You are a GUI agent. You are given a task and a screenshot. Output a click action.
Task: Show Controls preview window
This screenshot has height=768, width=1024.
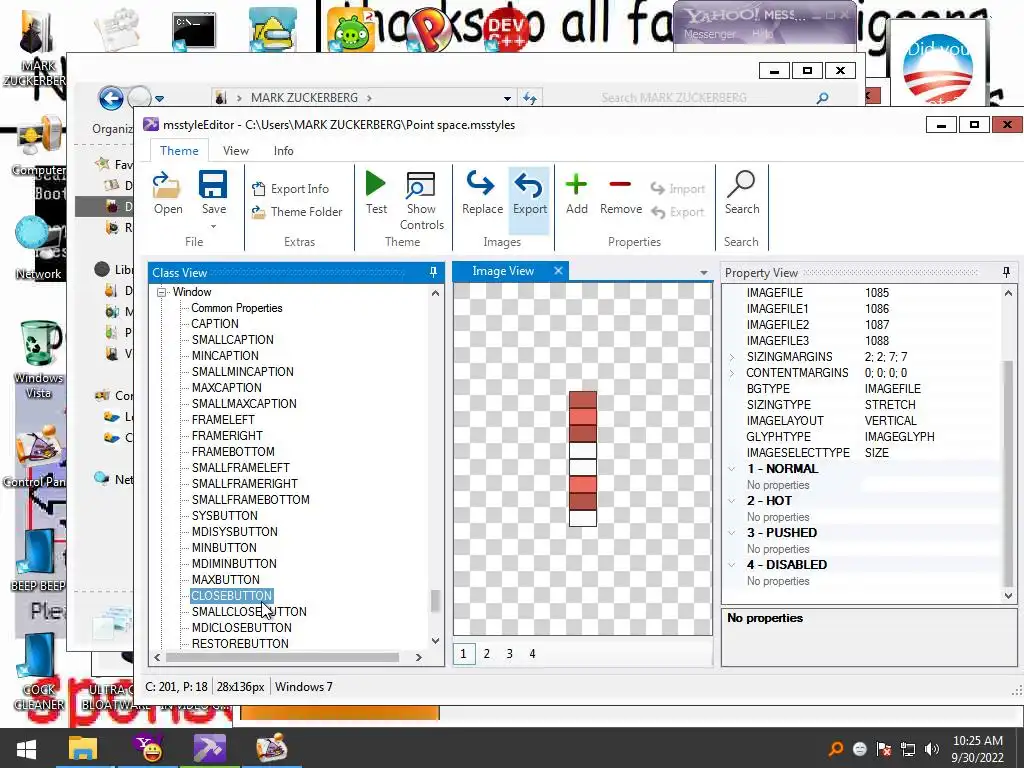pyautogui.click(x=421, y=200)
